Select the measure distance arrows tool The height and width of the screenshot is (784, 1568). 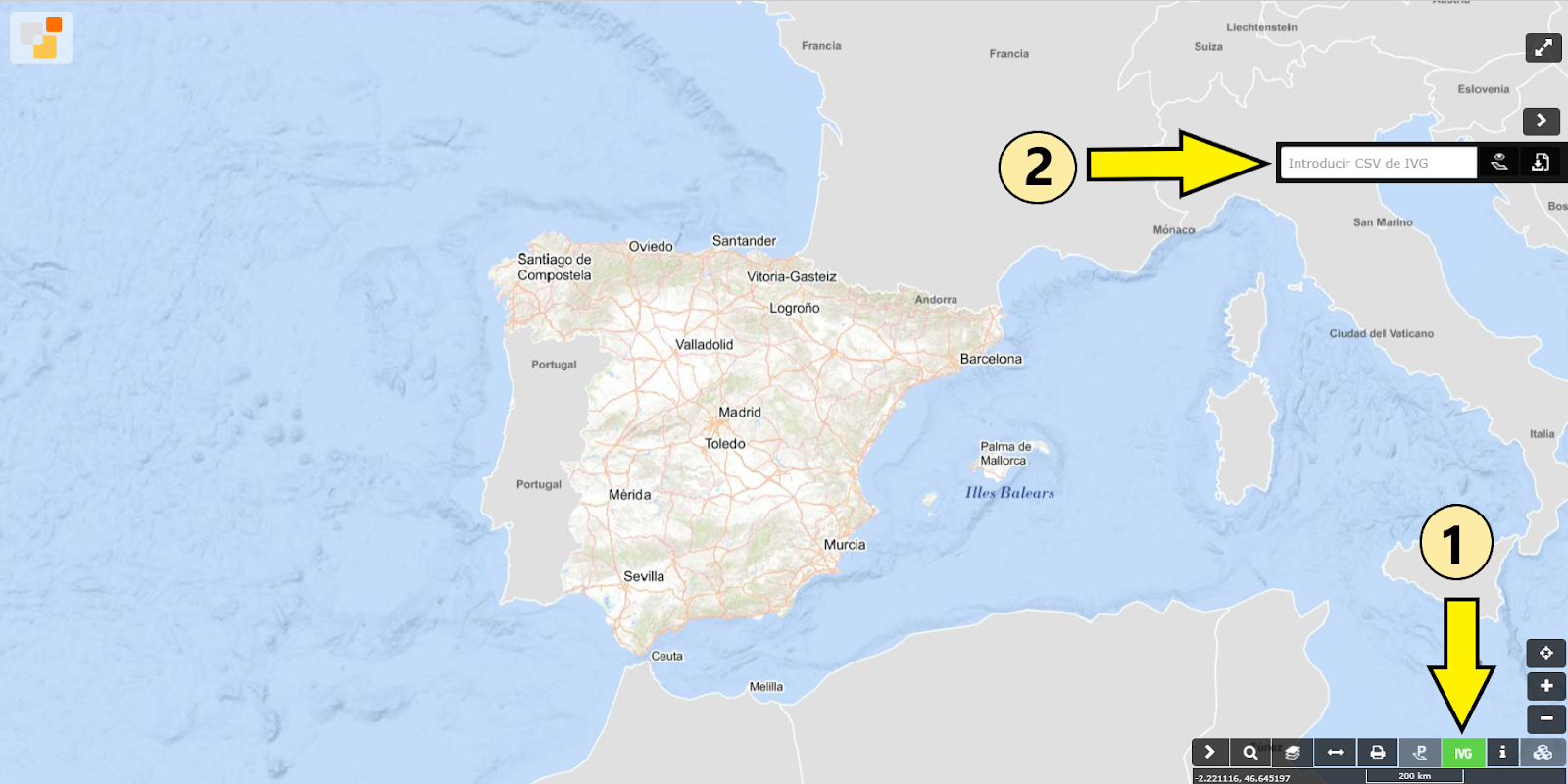point(1335,752)
